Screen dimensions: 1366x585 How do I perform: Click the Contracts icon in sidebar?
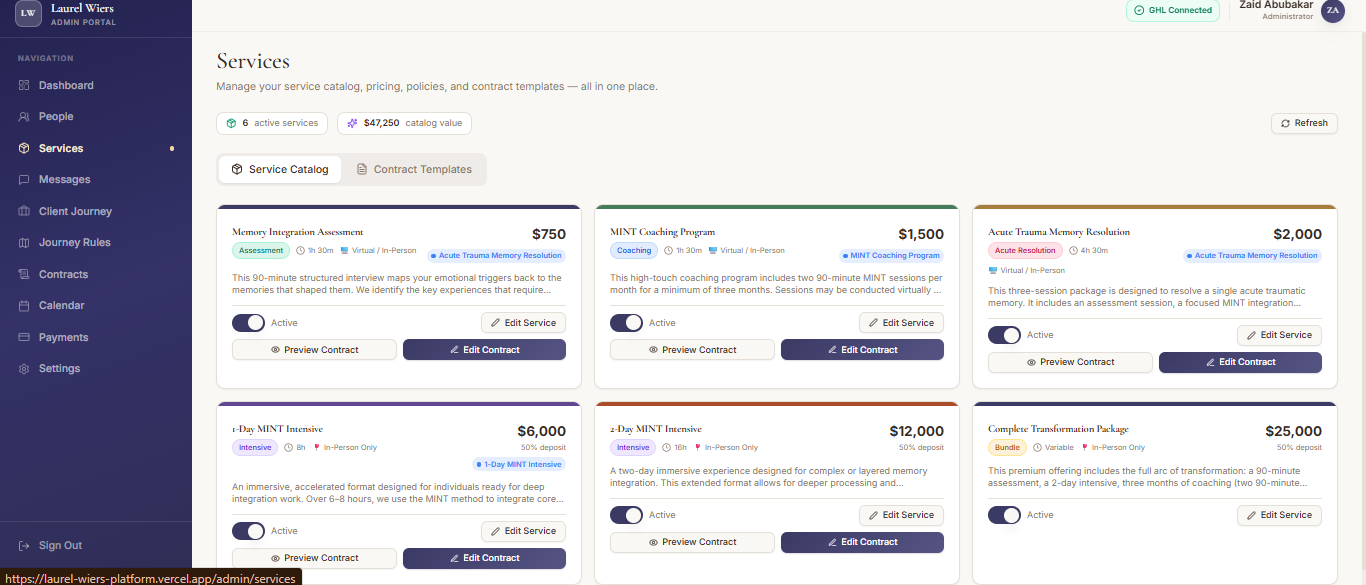click(x=24, y=275)
